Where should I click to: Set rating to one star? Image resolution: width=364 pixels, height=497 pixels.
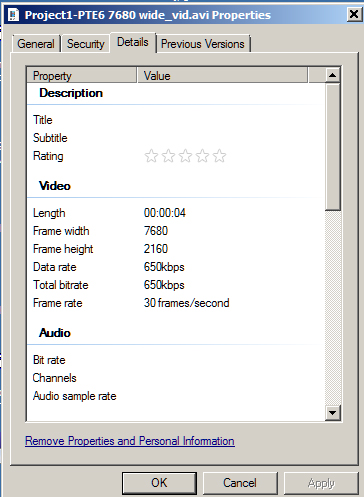(x=151, y=156)
